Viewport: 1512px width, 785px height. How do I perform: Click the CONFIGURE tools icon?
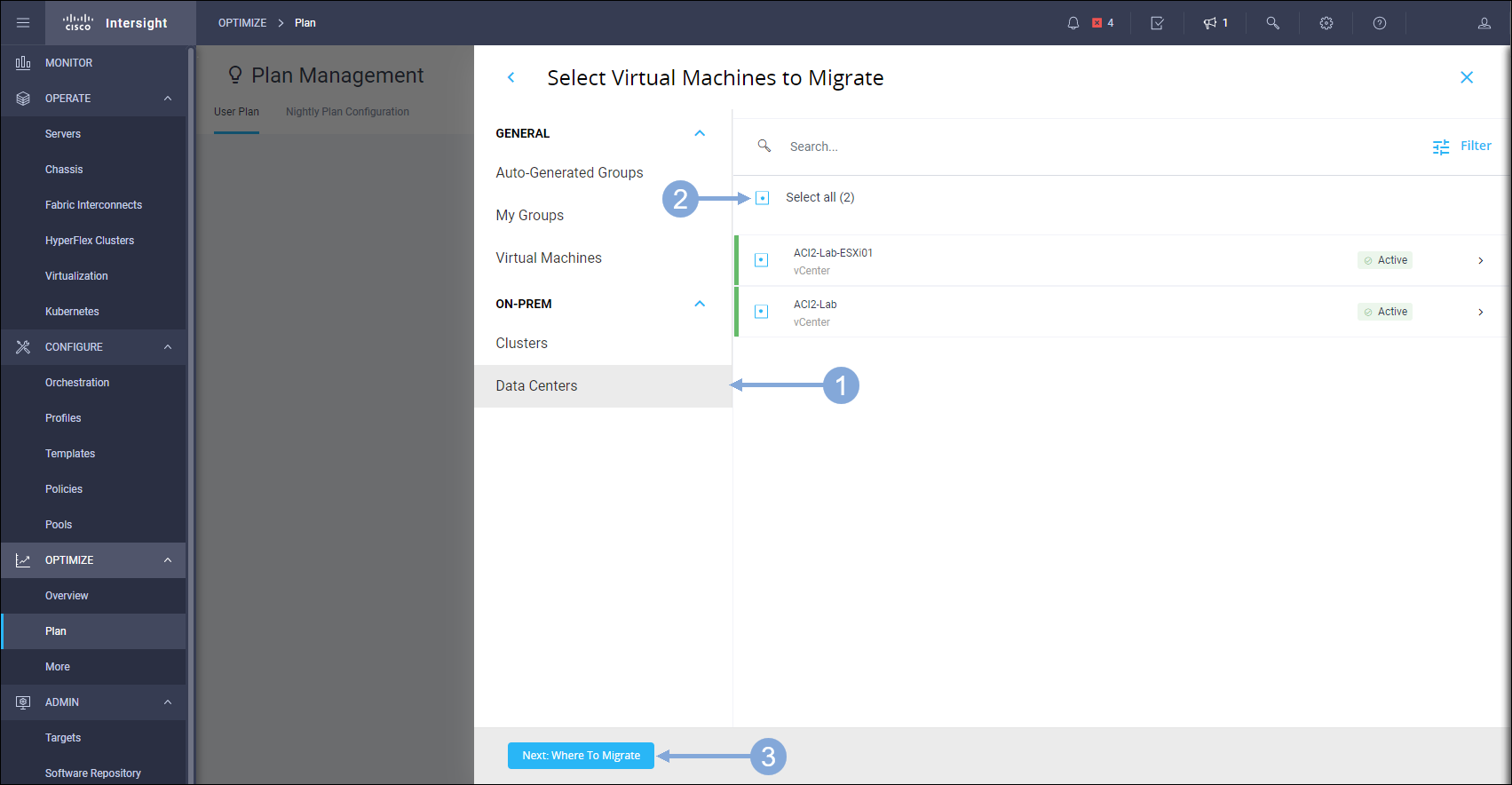click(x=23, y=347)
